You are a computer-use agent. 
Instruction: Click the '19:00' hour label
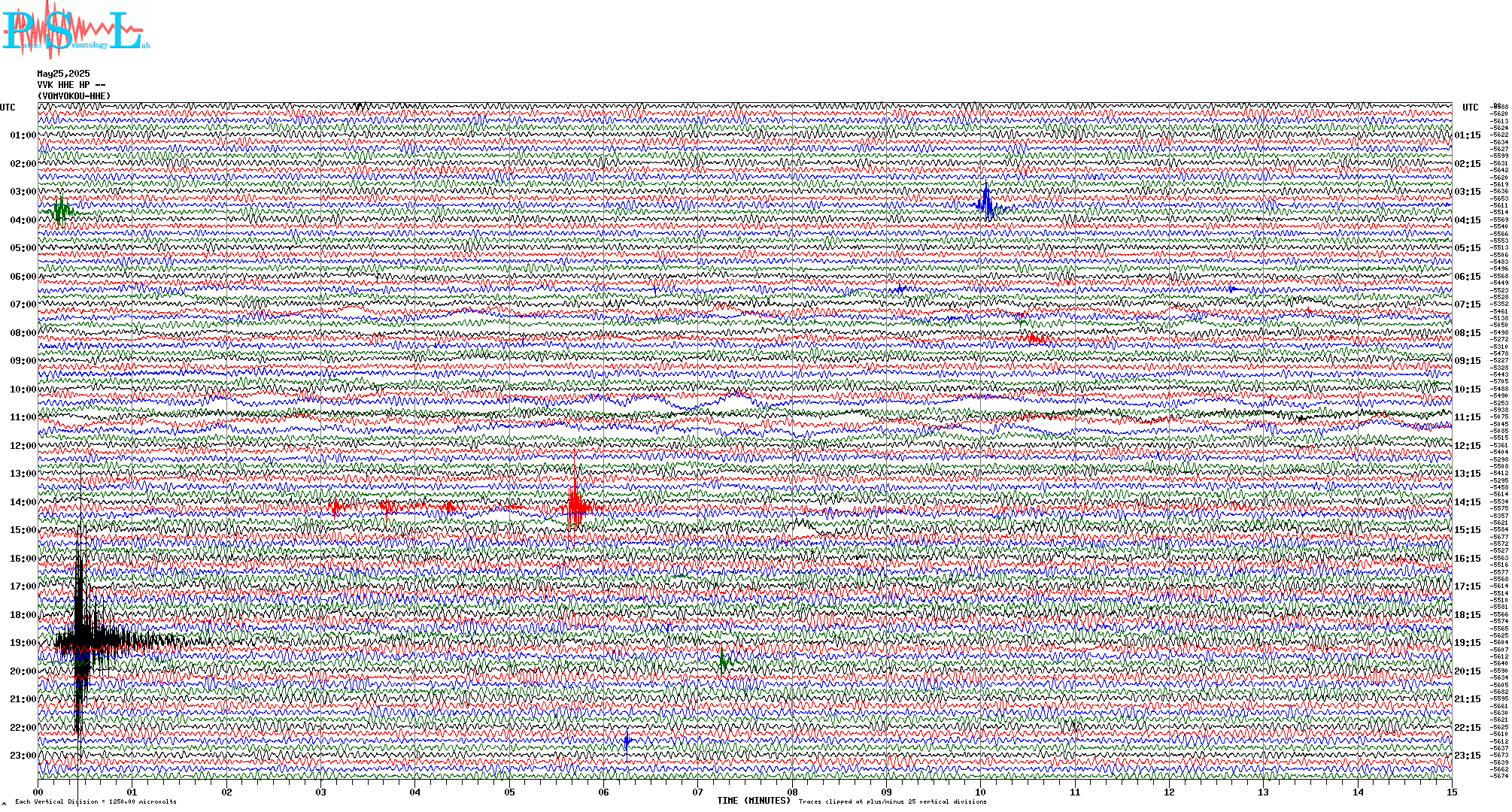[x=23, y=643]
